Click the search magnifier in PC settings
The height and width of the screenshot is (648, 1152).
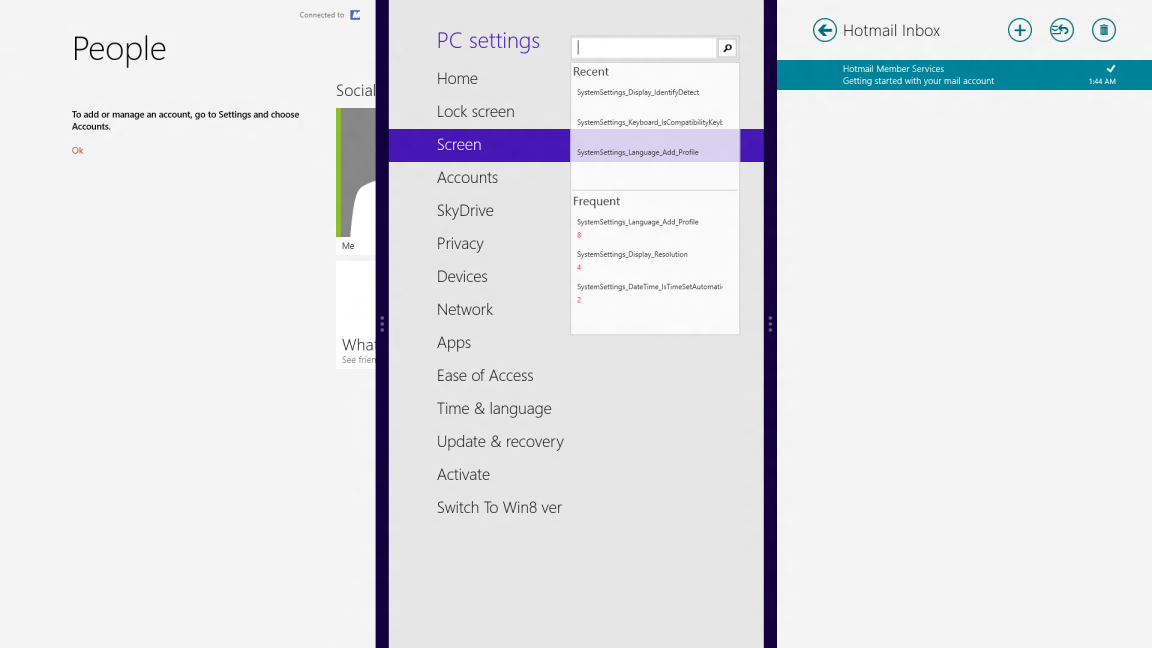727,47
